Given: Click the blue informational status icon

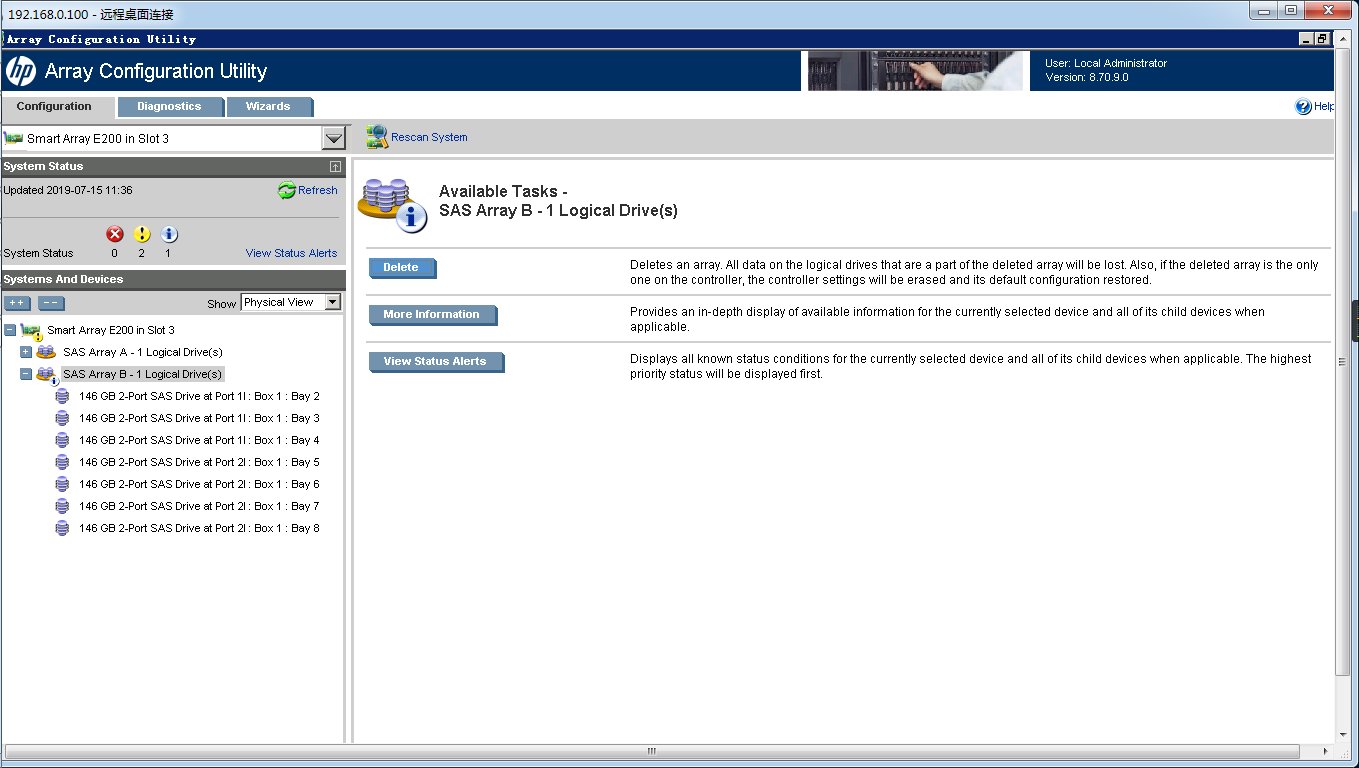Looking at the screenshot, I should point(169,234).
